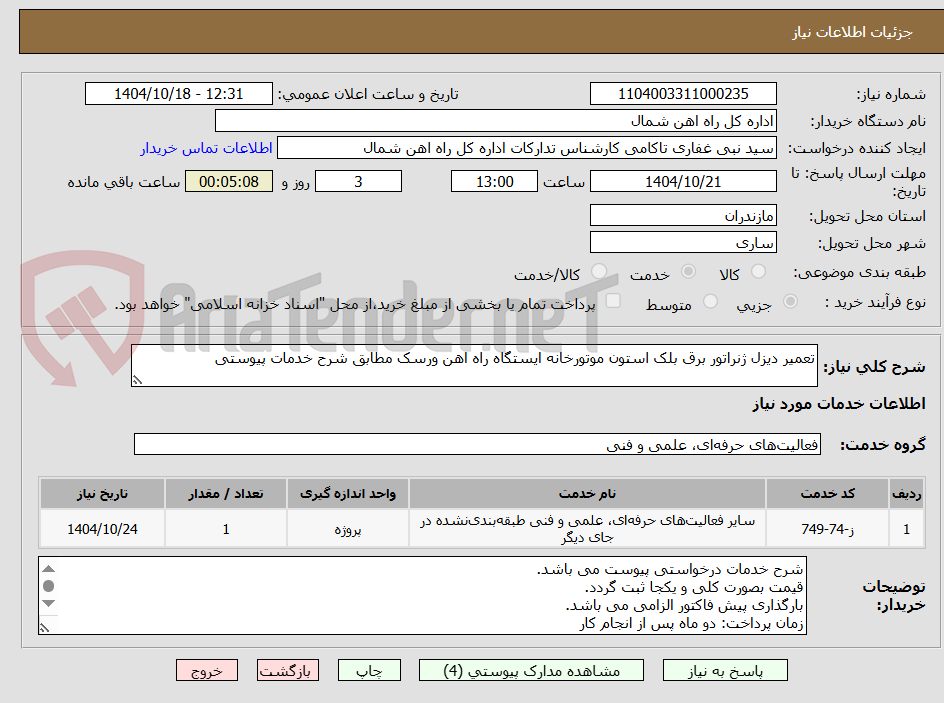This screenshot has width=944, height=703.
Task: Click the requester field سید نبی غفاری تاکامی
Action: tap(527, 148)
